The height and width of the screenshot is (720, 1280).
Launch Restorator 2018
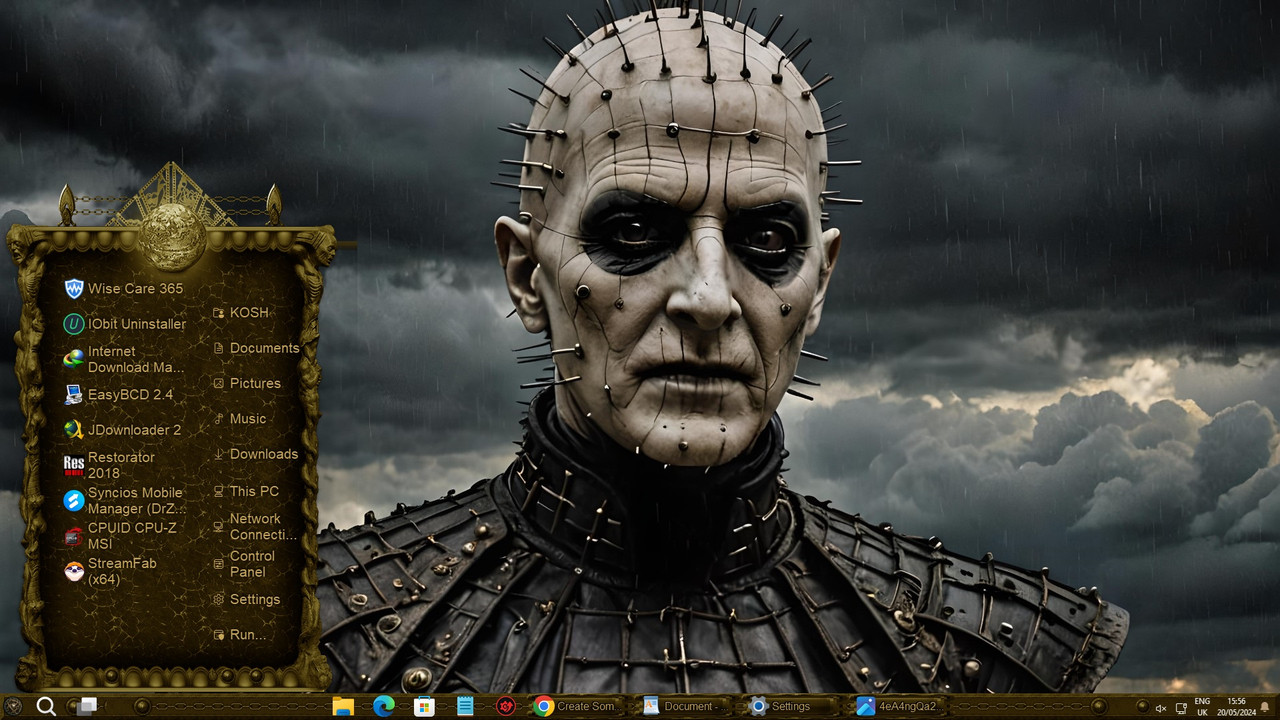(x=110, y=465)
